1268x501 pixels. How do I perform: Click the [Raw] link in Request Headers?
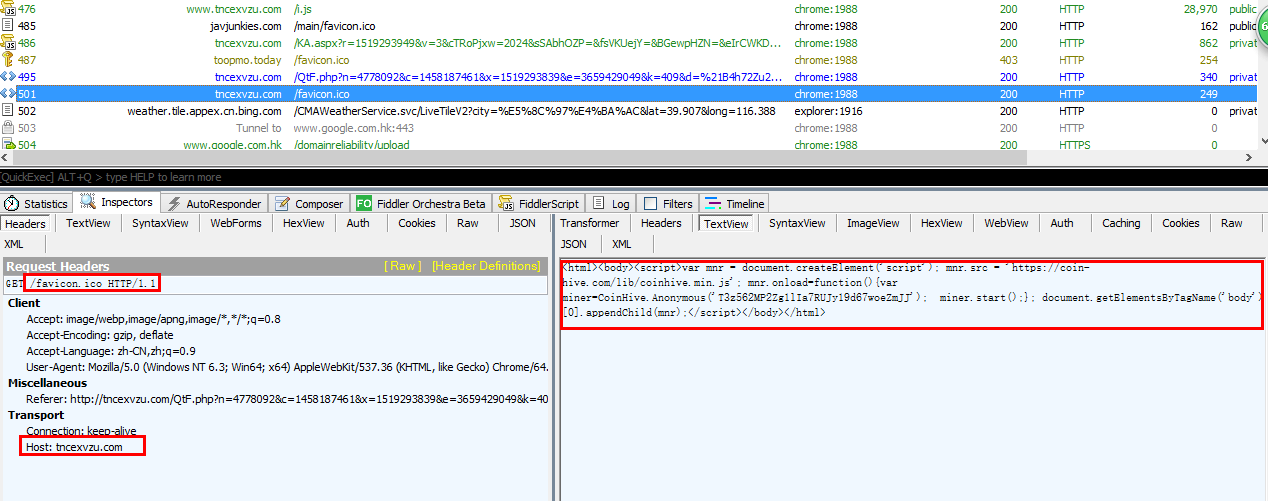(404, 266)
